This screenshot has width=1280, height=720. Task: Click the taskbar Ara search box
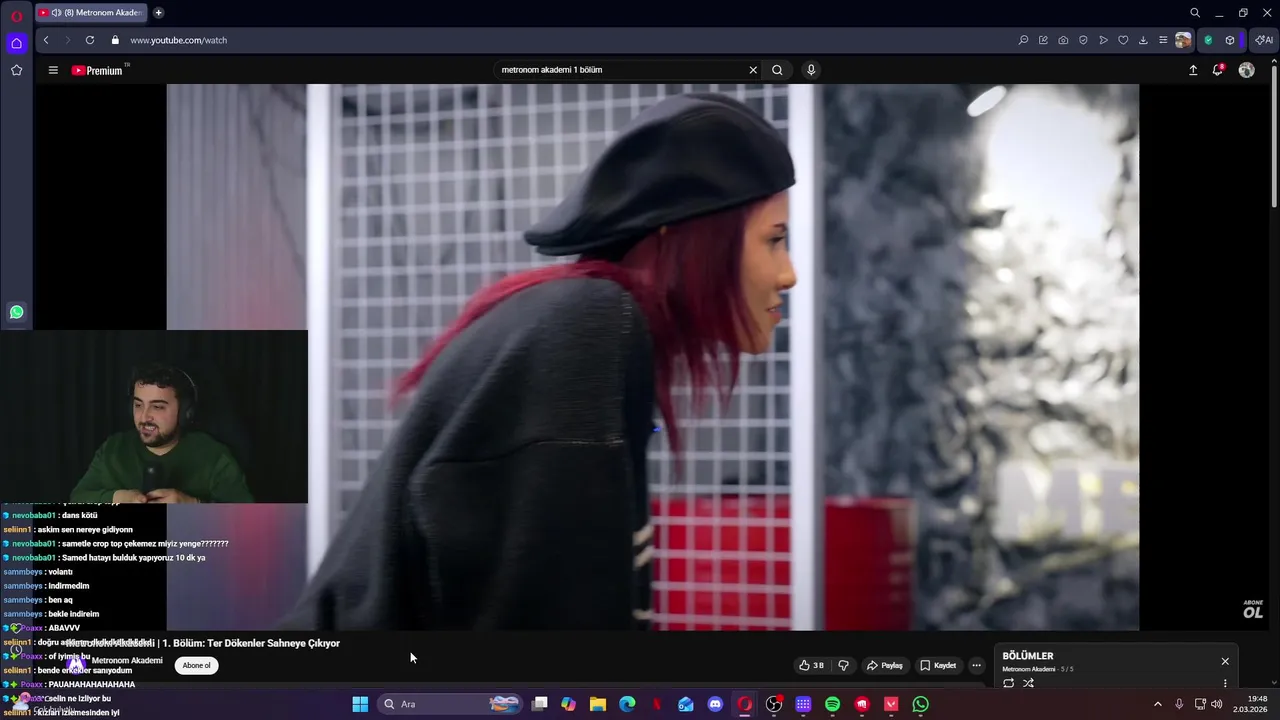[x=451, y=704]
